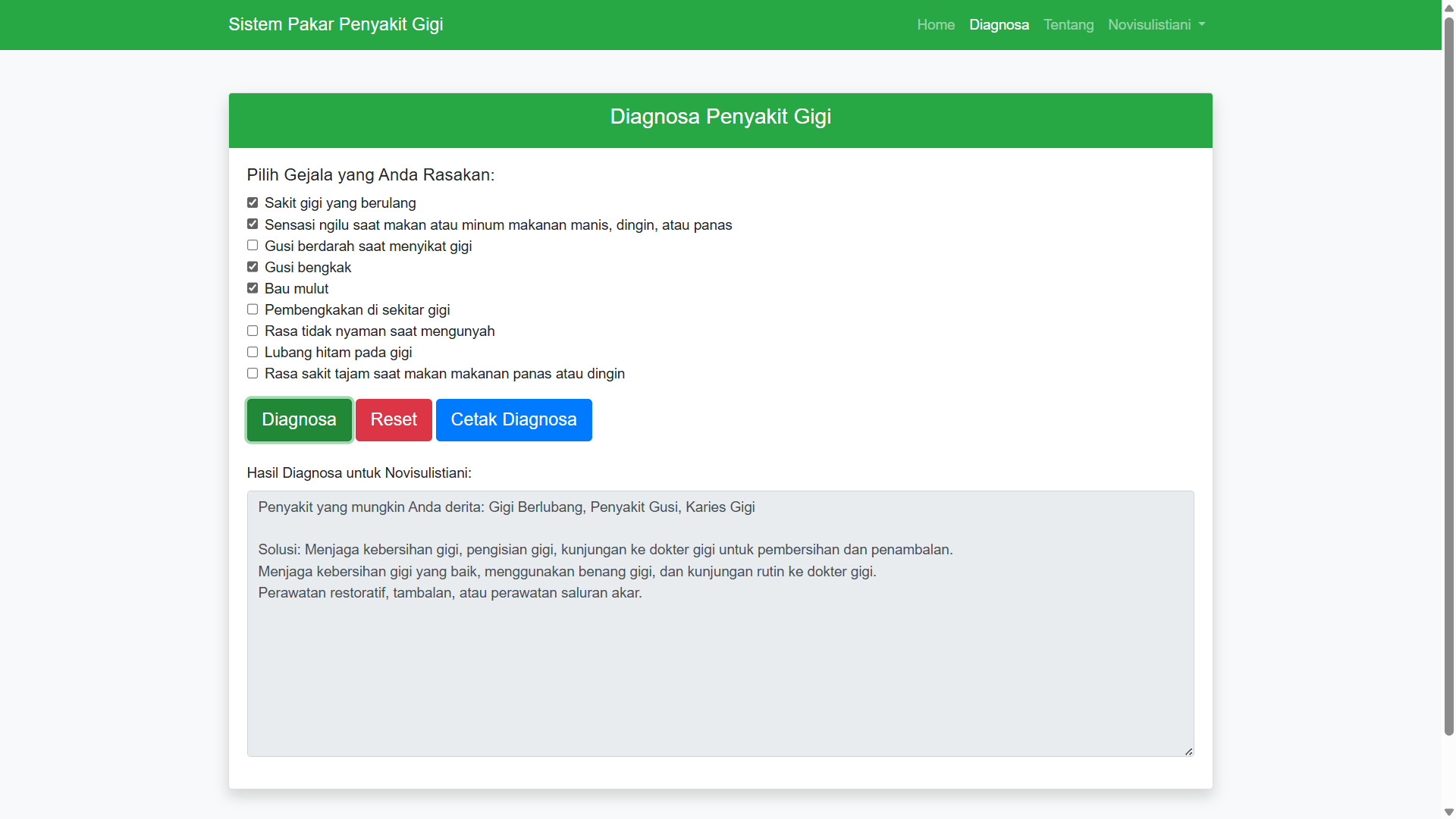Click the 'Sistem Pakar Penyakit Gigi' brand link

pos(336,24)
